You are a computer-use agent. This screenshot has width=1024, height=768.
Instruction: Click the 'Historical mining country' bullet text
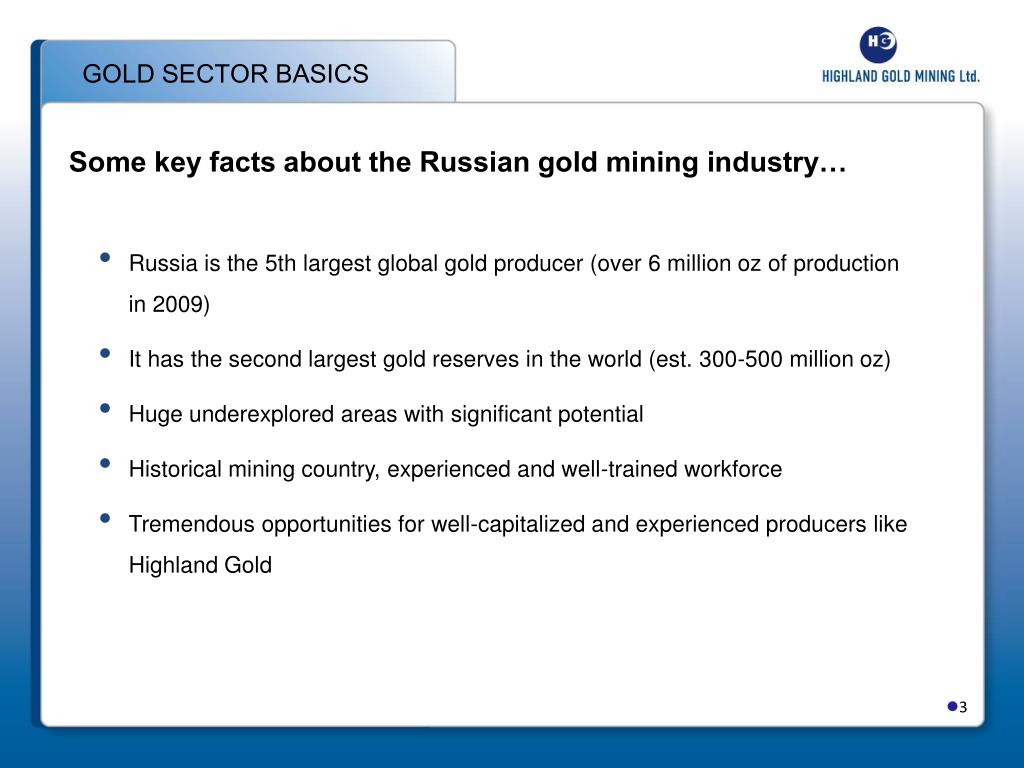coord(455,469)
